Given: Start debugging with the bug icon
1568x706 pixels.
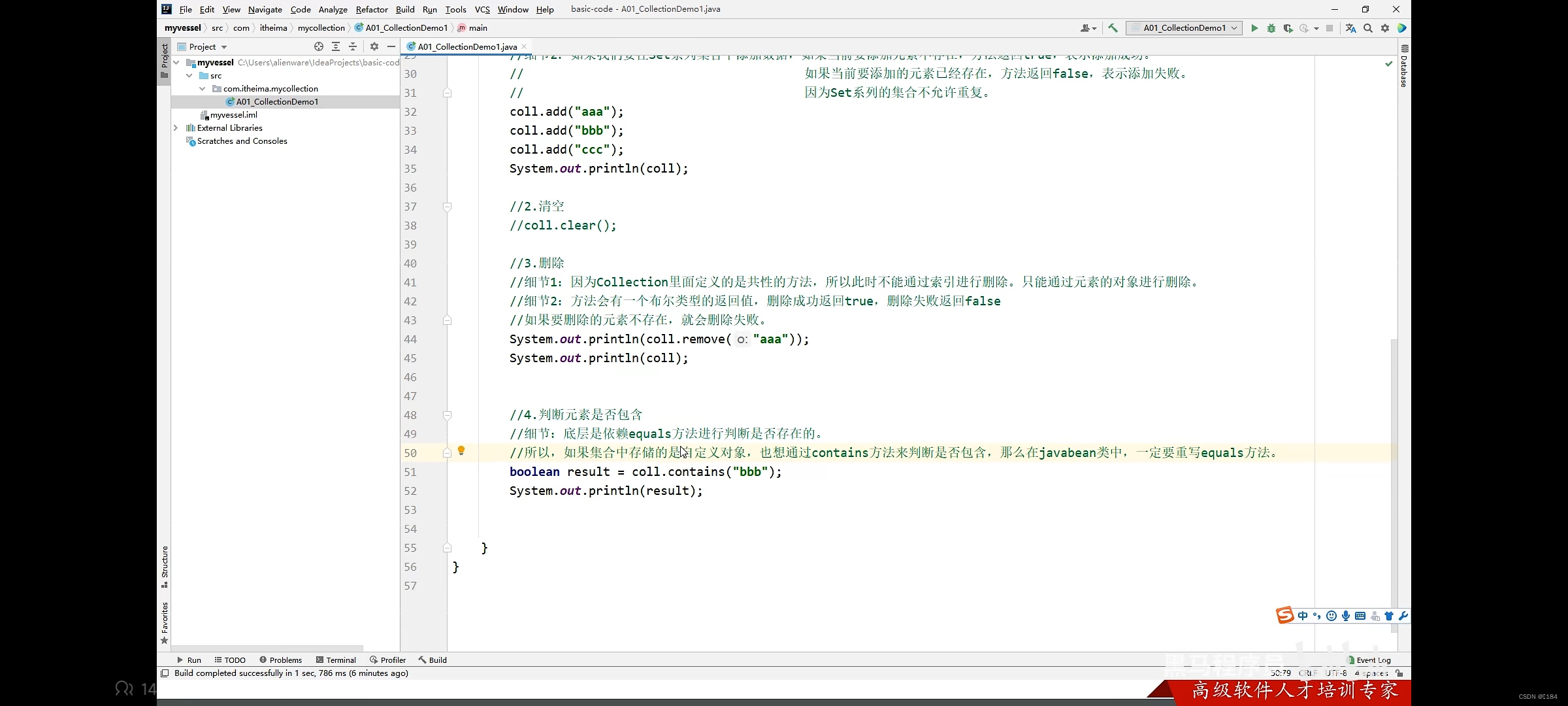Looking at the screenshot, I should pyautogui.click(x=1271, y=28).
